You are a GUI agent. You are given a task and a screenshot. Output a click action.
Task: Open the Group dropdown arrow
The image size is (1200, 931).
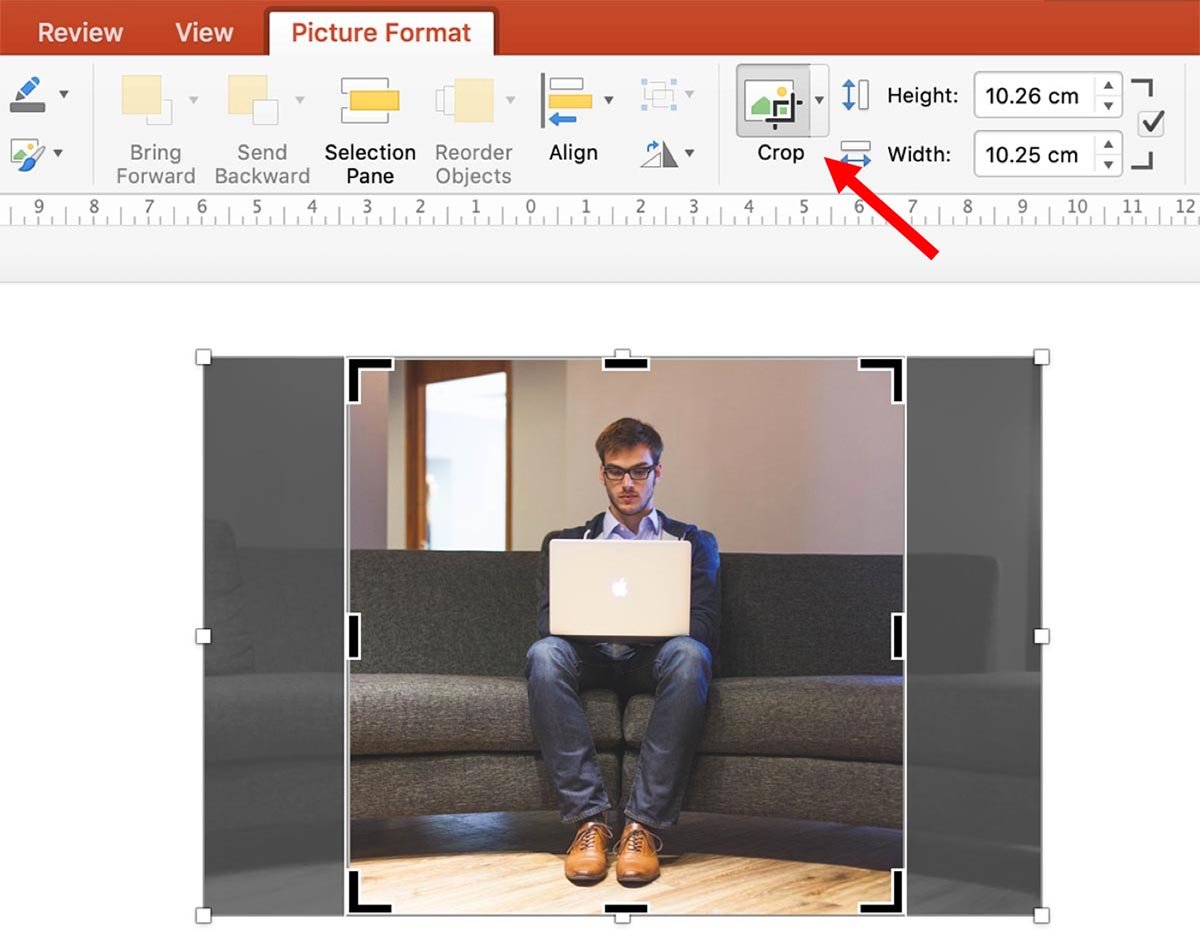point(690,96)
